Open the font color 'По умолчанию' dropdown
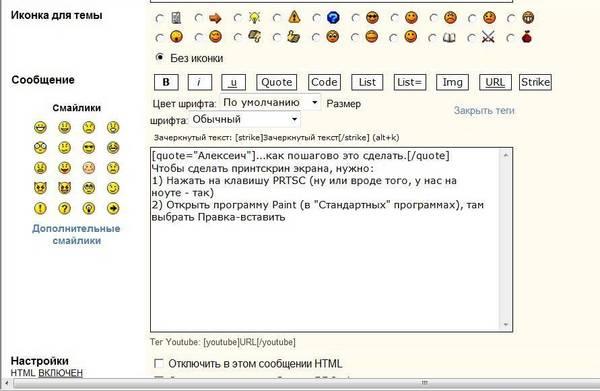Viewport: 600px width, 391px height. tap(270, 103)
